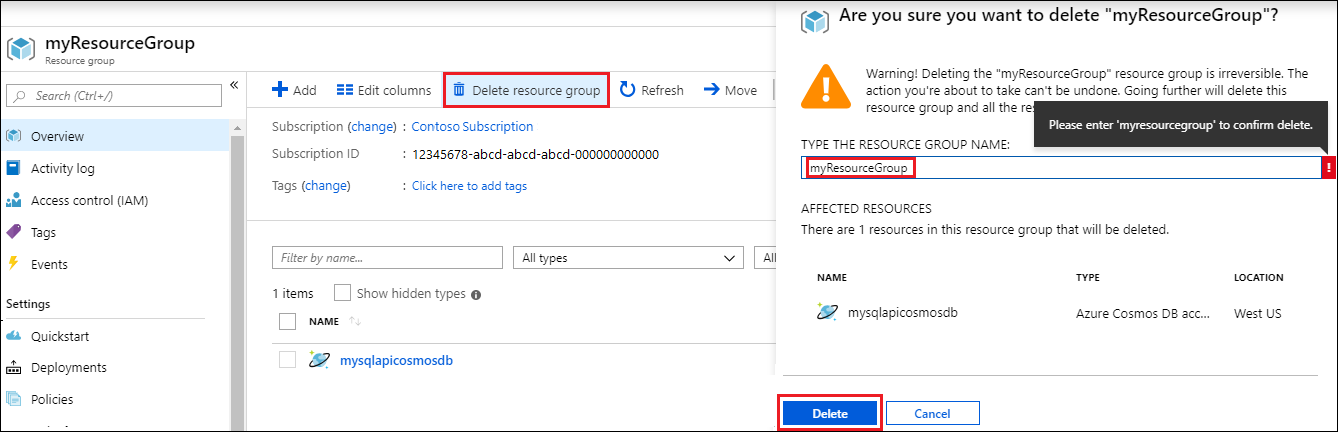Screen dimensions: 1338x432
Task: Click the Delete resource group trash icon
Action: coord(459,90)
